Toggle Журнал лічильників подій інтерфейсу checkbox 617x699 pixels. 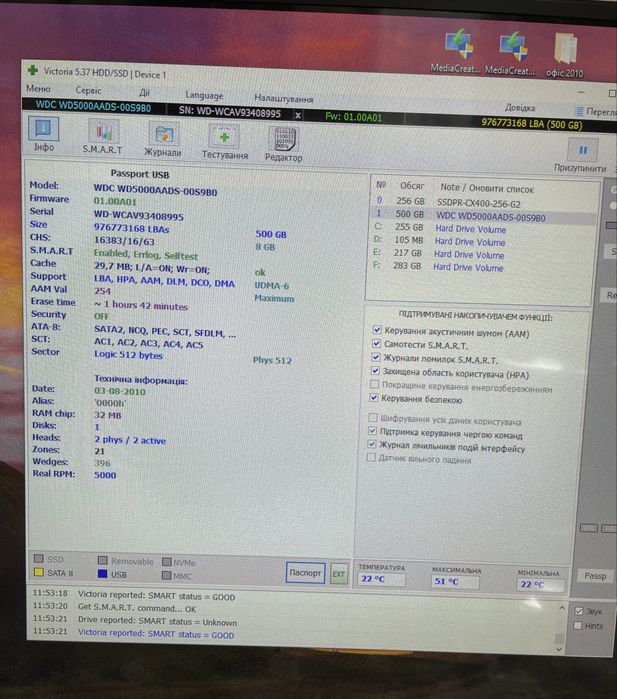[372, 444]
